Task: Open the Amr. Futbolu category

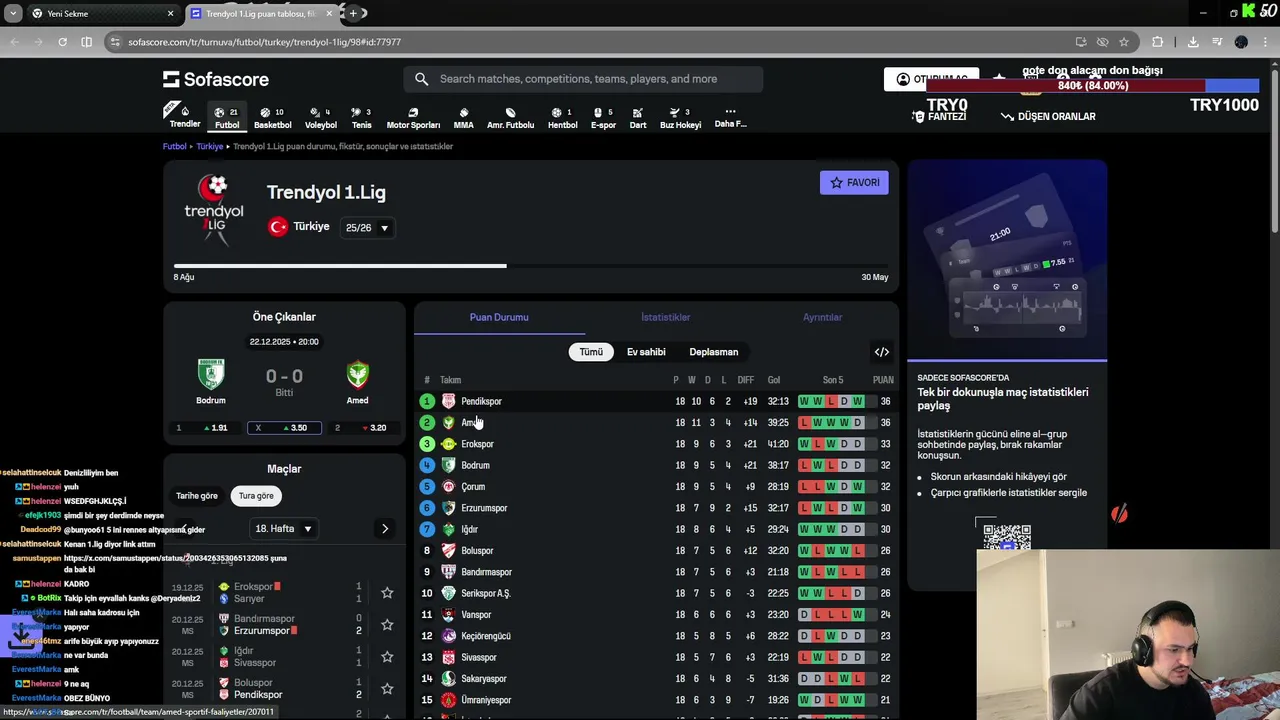Action: pyautogui.click(x=510, y=117)
